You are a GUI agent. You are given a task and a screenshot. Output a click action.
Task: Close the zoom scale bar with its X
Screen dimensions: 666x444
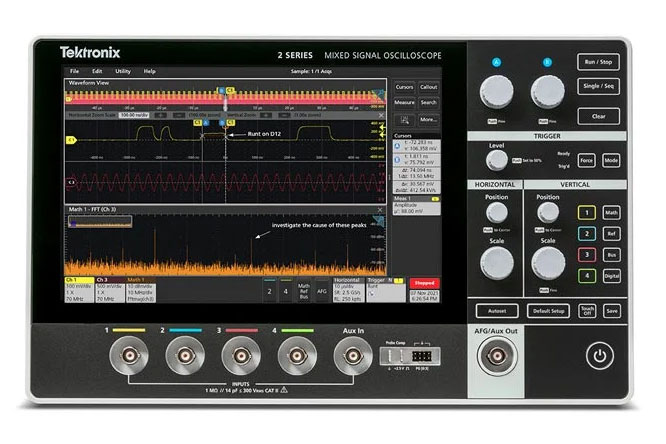381,115
